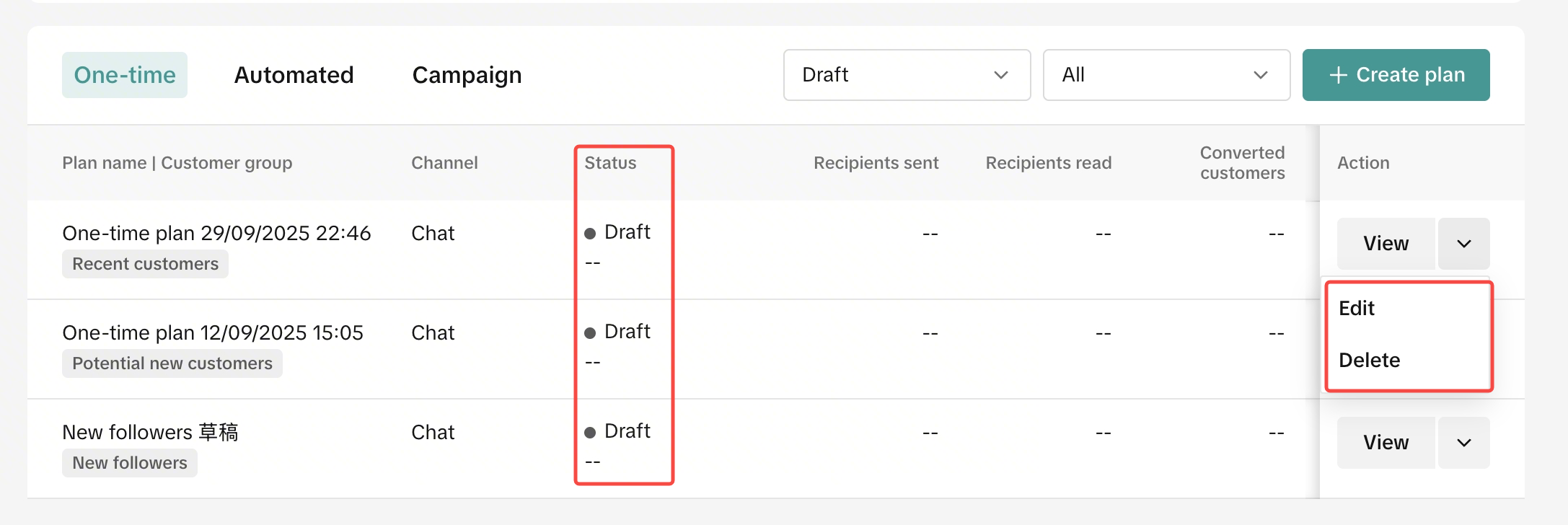The width and height of the screenshot is (1568, 525).
Task: Select Edit from the action menu
Action: (1357, 309)
